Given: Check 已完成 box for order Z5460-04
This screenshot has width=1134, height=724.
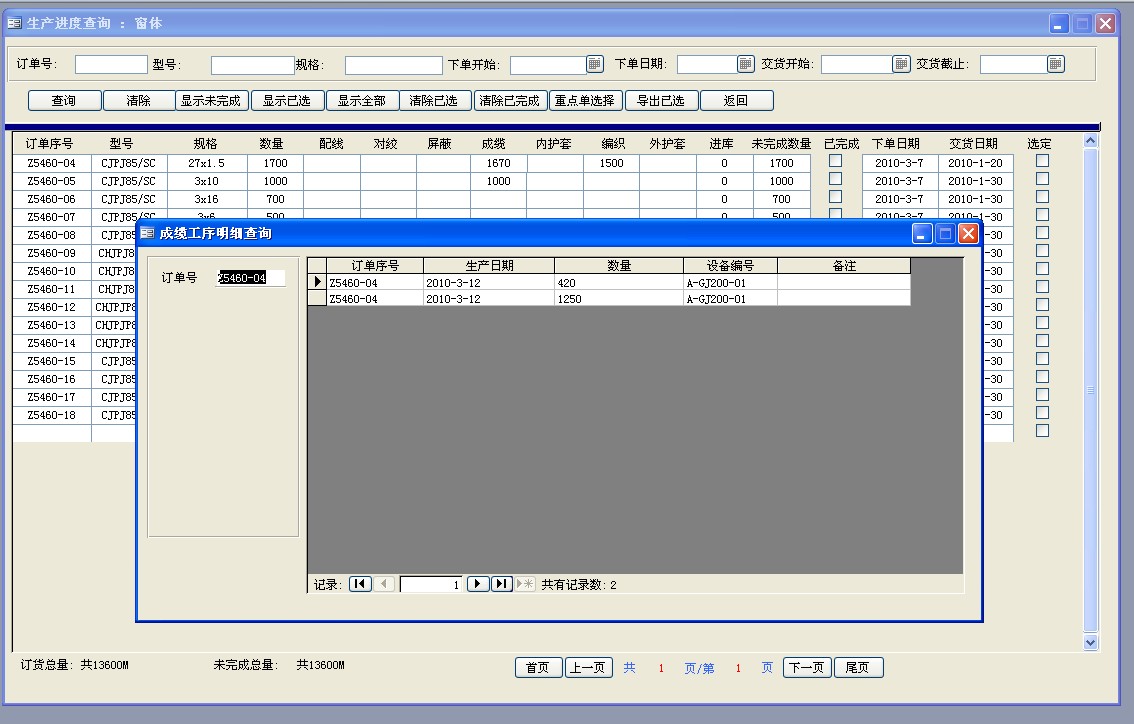Looking at the screenshot, I should (836, 161).
